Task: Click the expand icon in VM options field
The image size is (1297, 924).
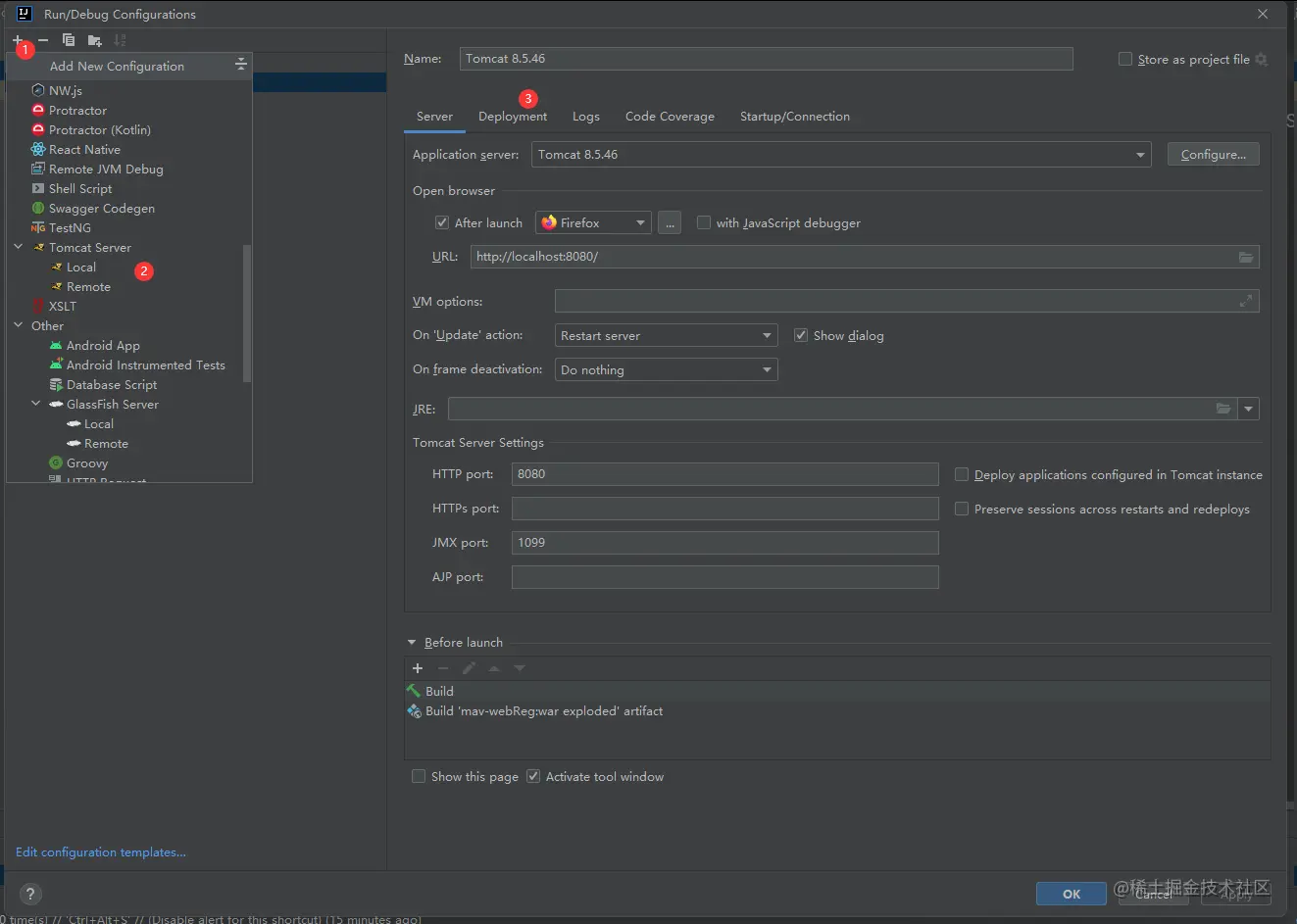Action: [1245, 301]
